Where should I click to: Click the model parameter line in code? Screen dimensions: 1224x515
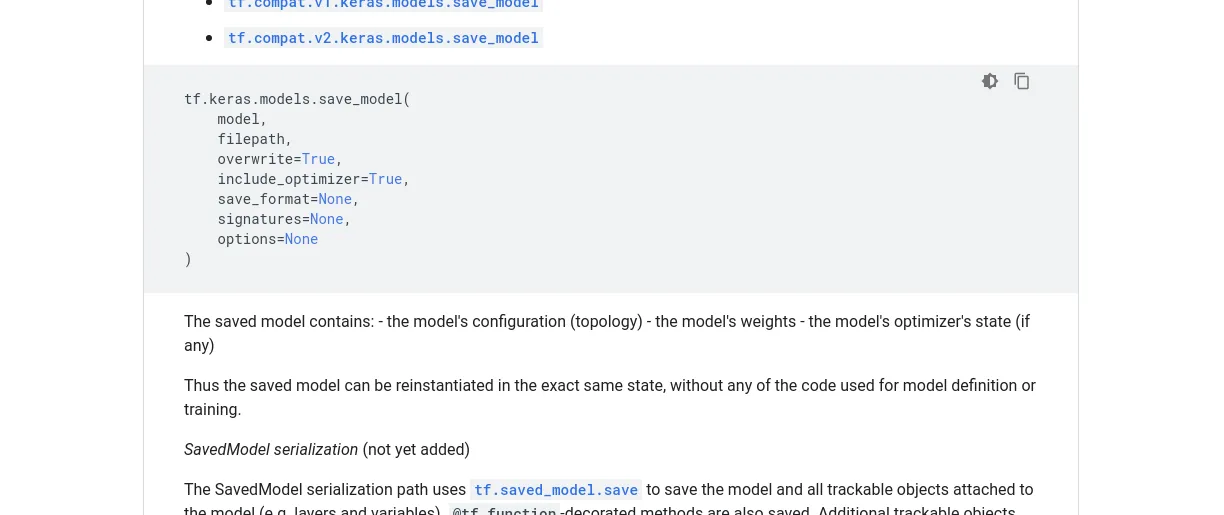238,119
